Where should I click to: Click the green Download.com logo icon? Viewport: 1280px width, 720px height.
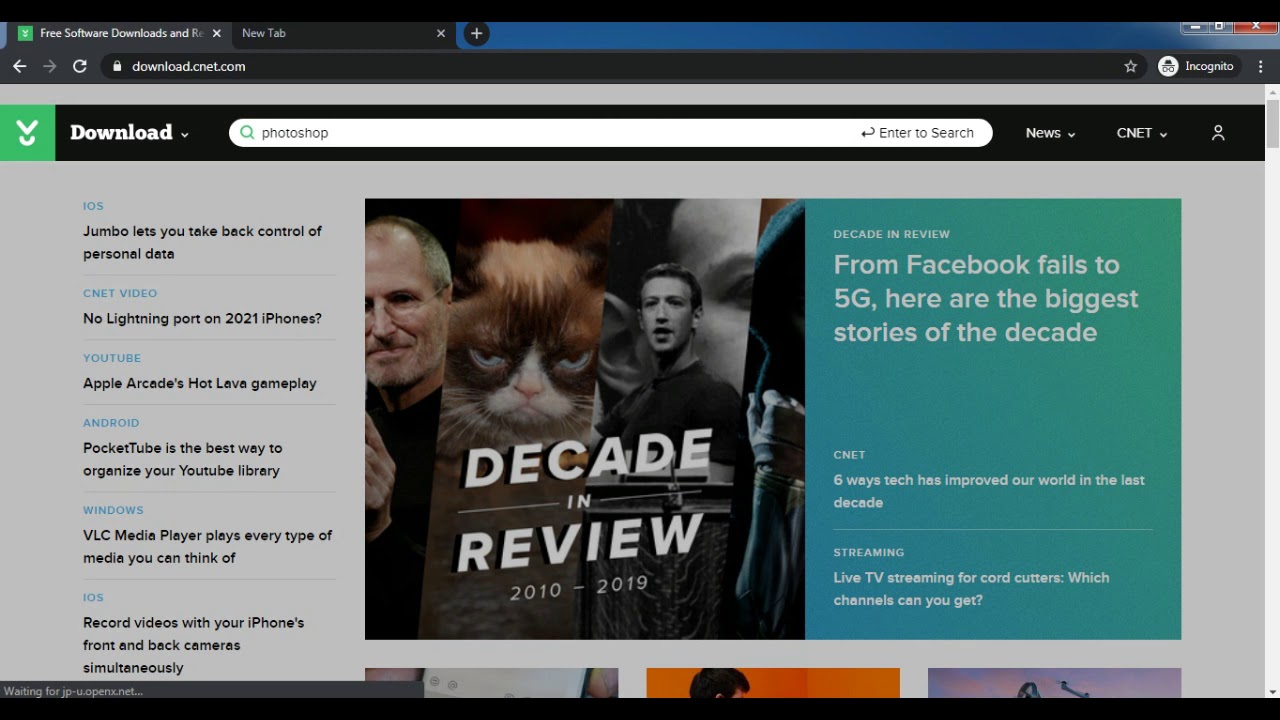point(27,133)
